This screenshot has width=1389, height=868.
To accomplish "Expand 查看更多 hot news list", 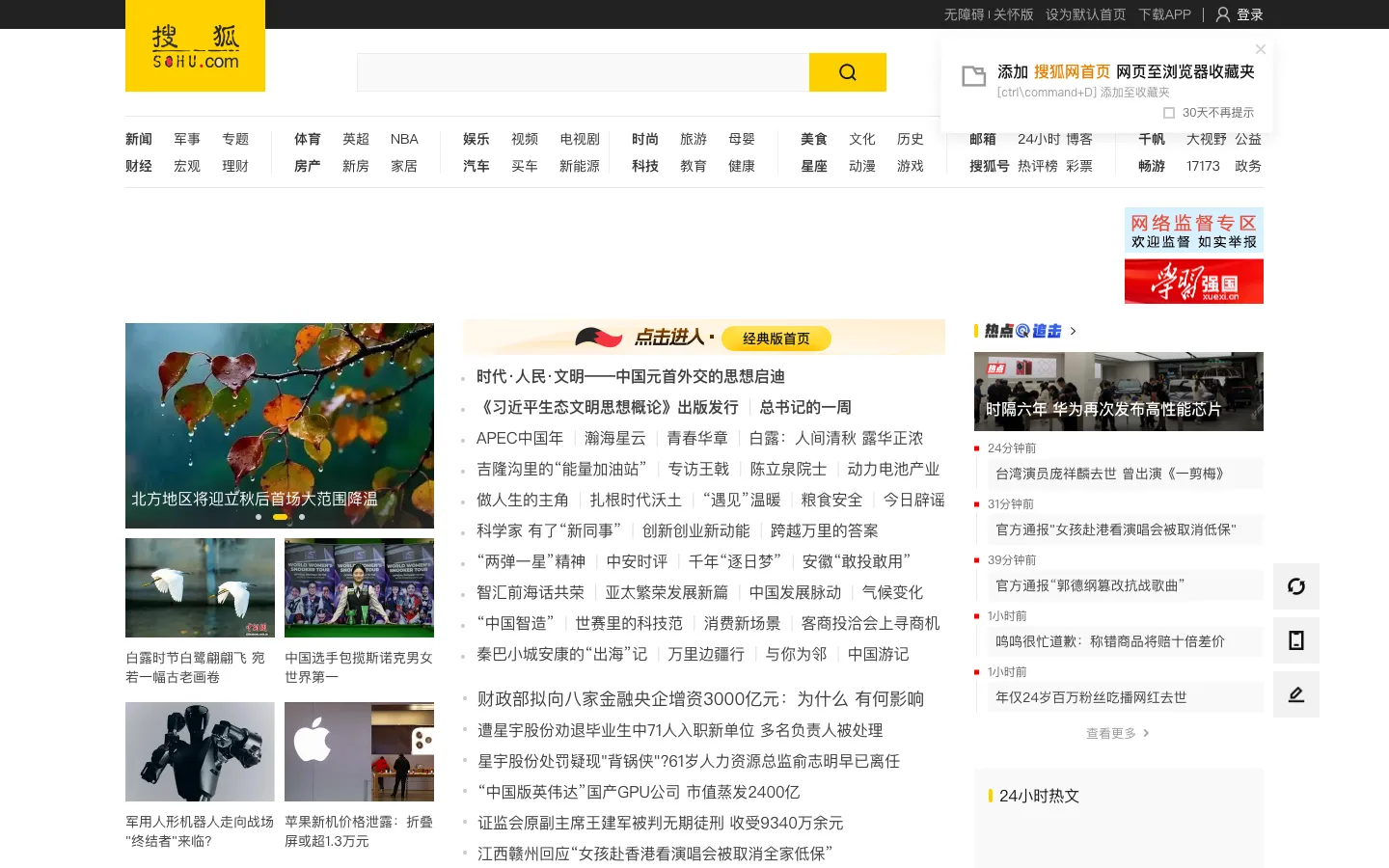I will pyautogui.click(x=1117, y=733).
